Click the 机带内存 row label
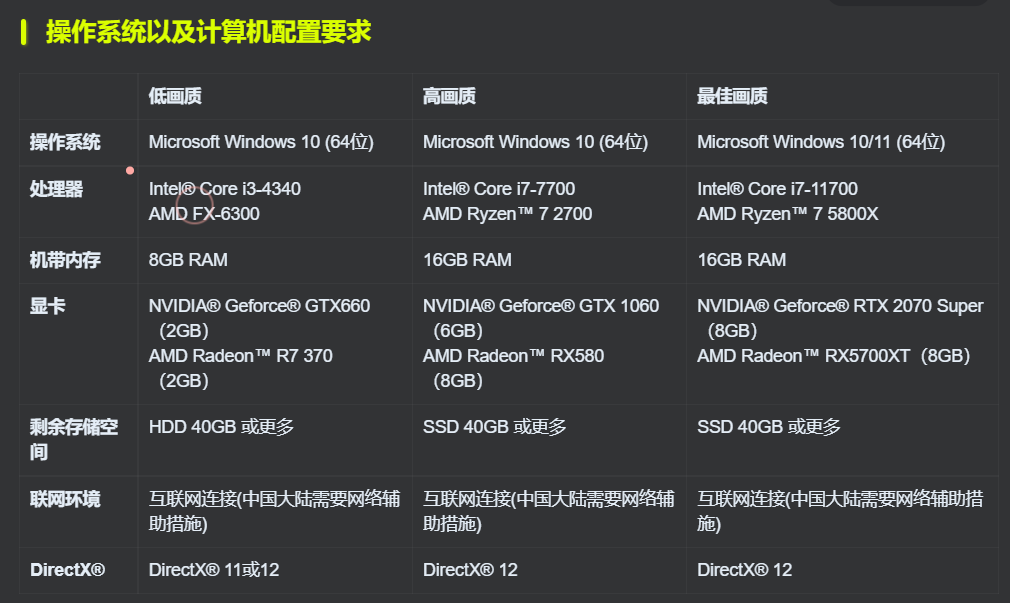 [x=65, y=260]
